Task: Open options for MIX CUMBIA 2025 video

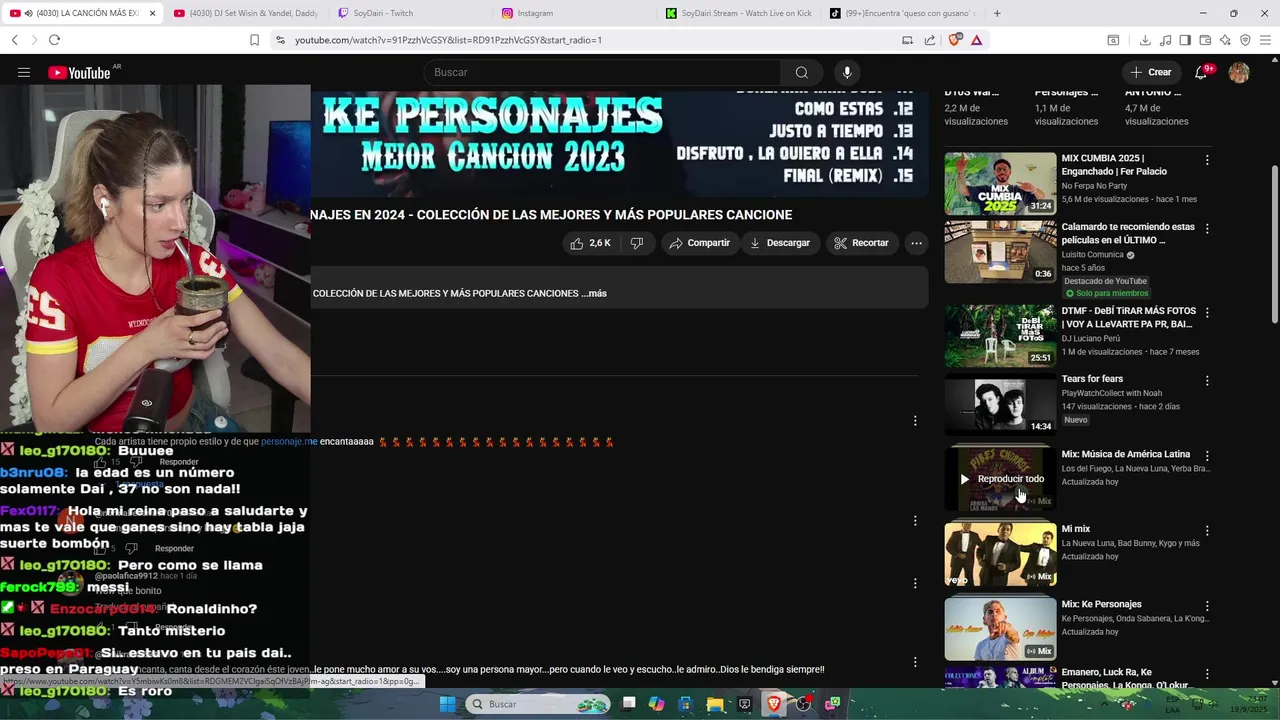Action: tap(1207, 160)
